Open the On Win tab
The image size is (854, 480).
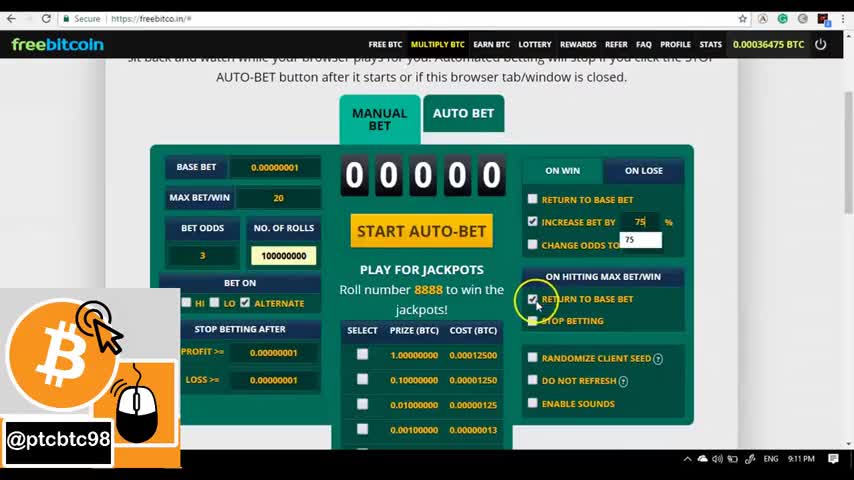563,171
